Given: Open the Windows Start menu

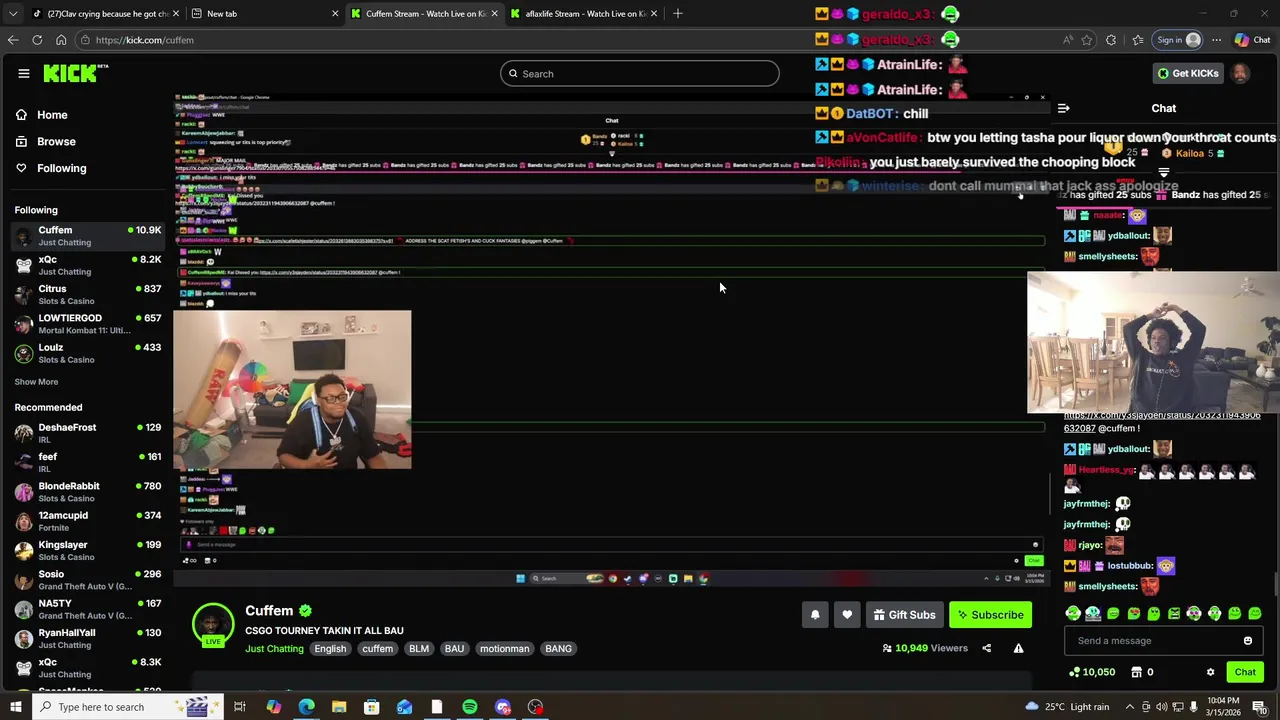Looking at the screenshot, I should point(18,707).
